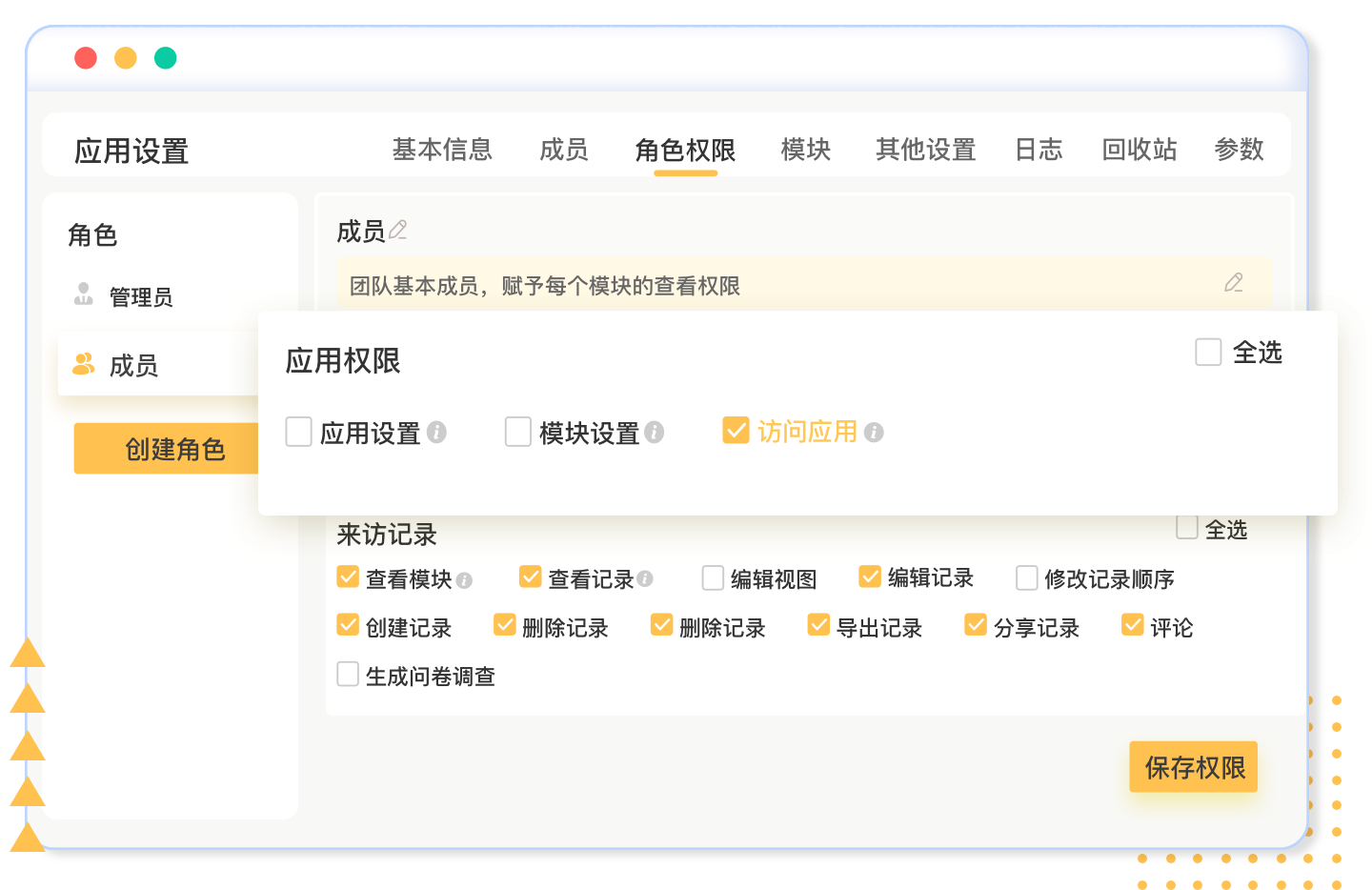Click the 保存权限 button

coord(1193,767)
